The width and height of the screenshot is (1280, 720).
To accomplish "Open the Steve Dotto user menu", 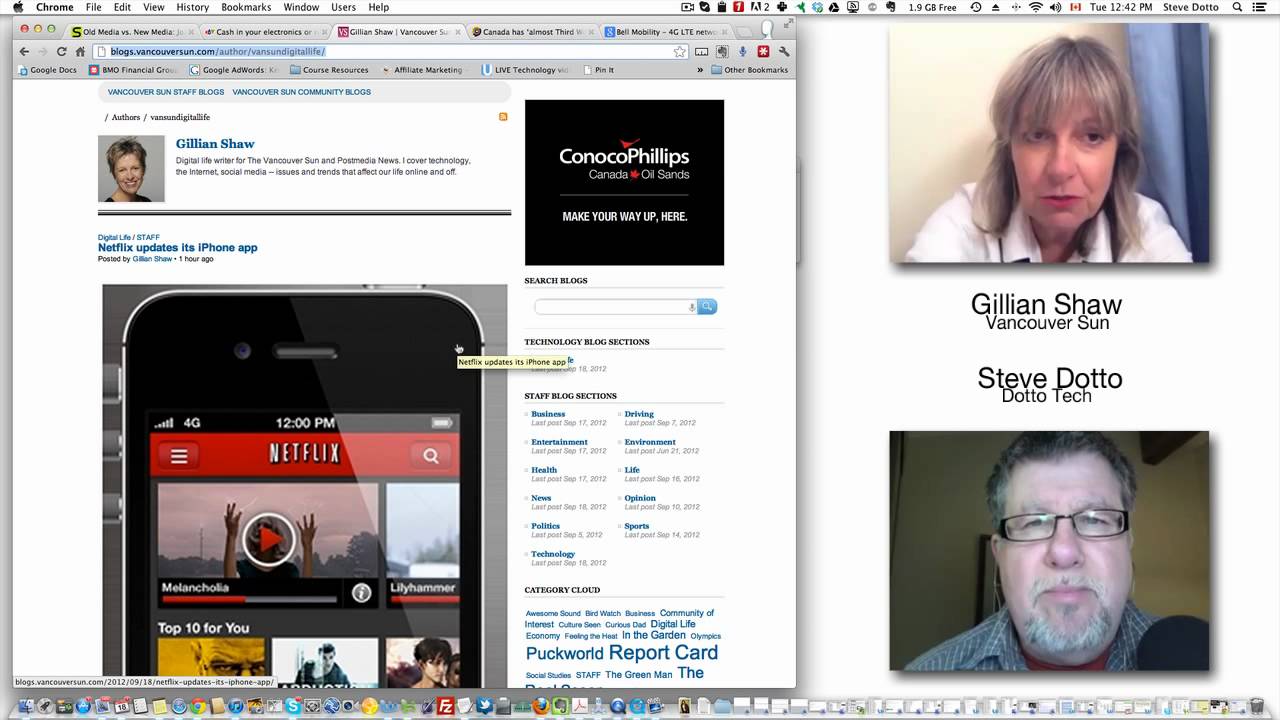I will point(1189,7).
